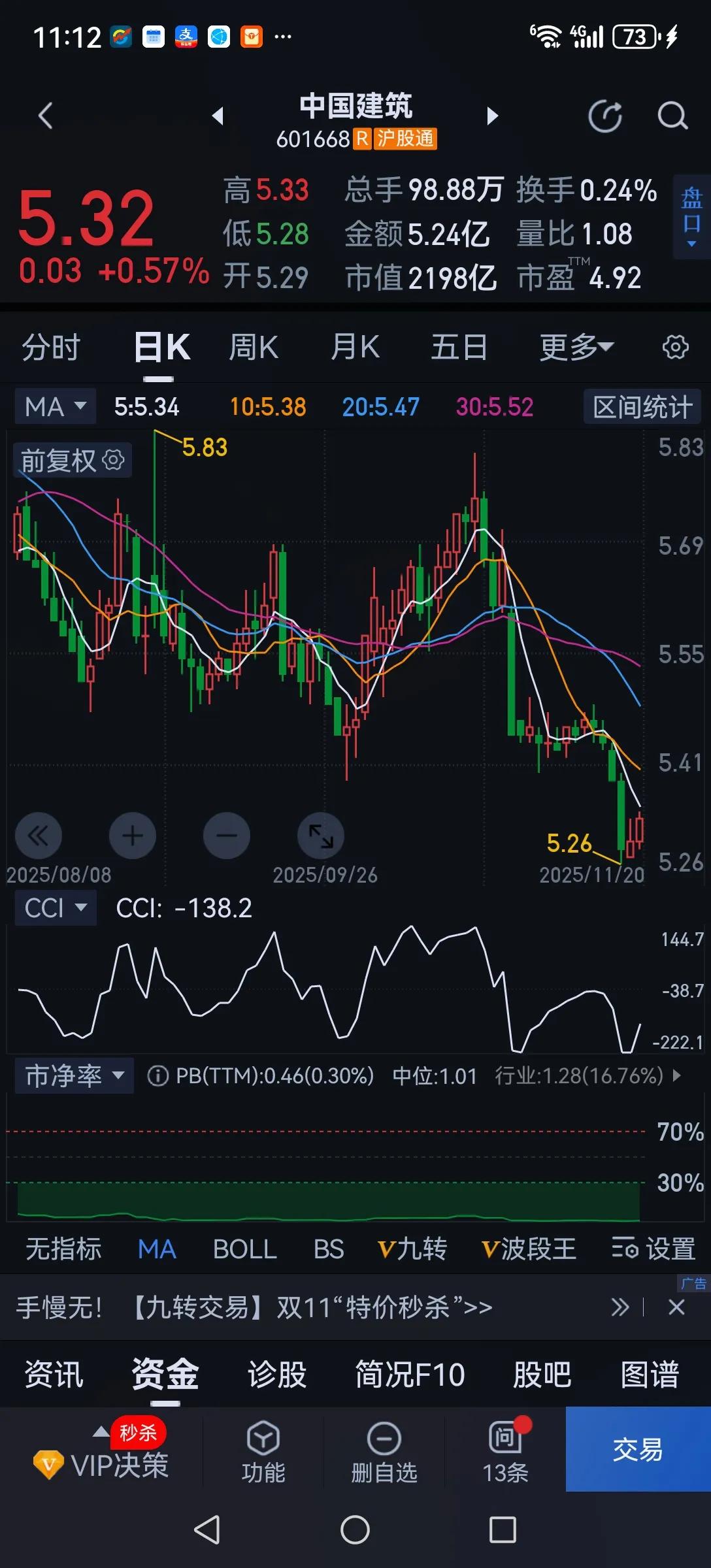This screenshot has width=711, height=1568.
Task: Open the 资金 tab
Action: coord(165,1374)
